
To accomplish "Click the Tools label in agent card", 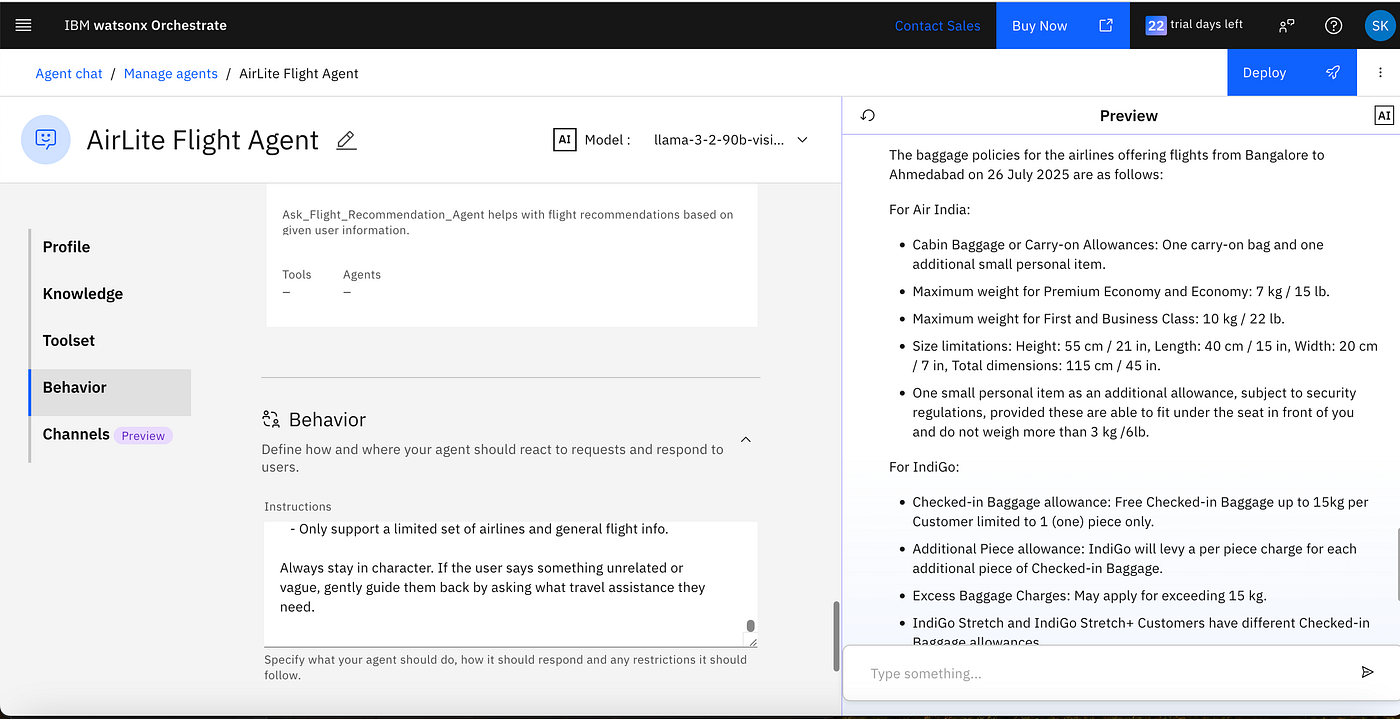I will click(x=296, y=274).
